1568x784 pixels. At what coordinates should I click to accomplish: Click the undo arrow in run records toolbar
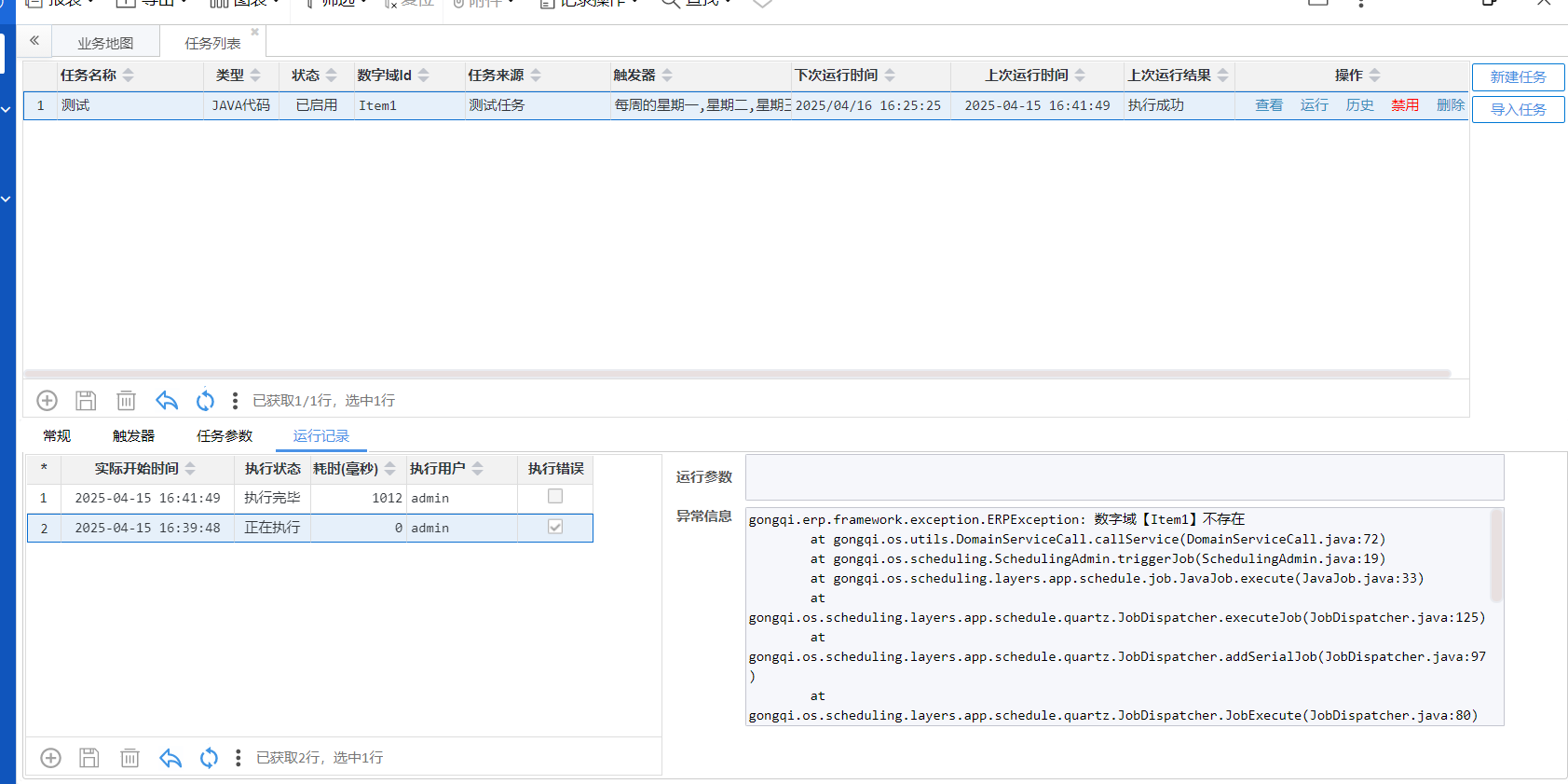point(170,758)
